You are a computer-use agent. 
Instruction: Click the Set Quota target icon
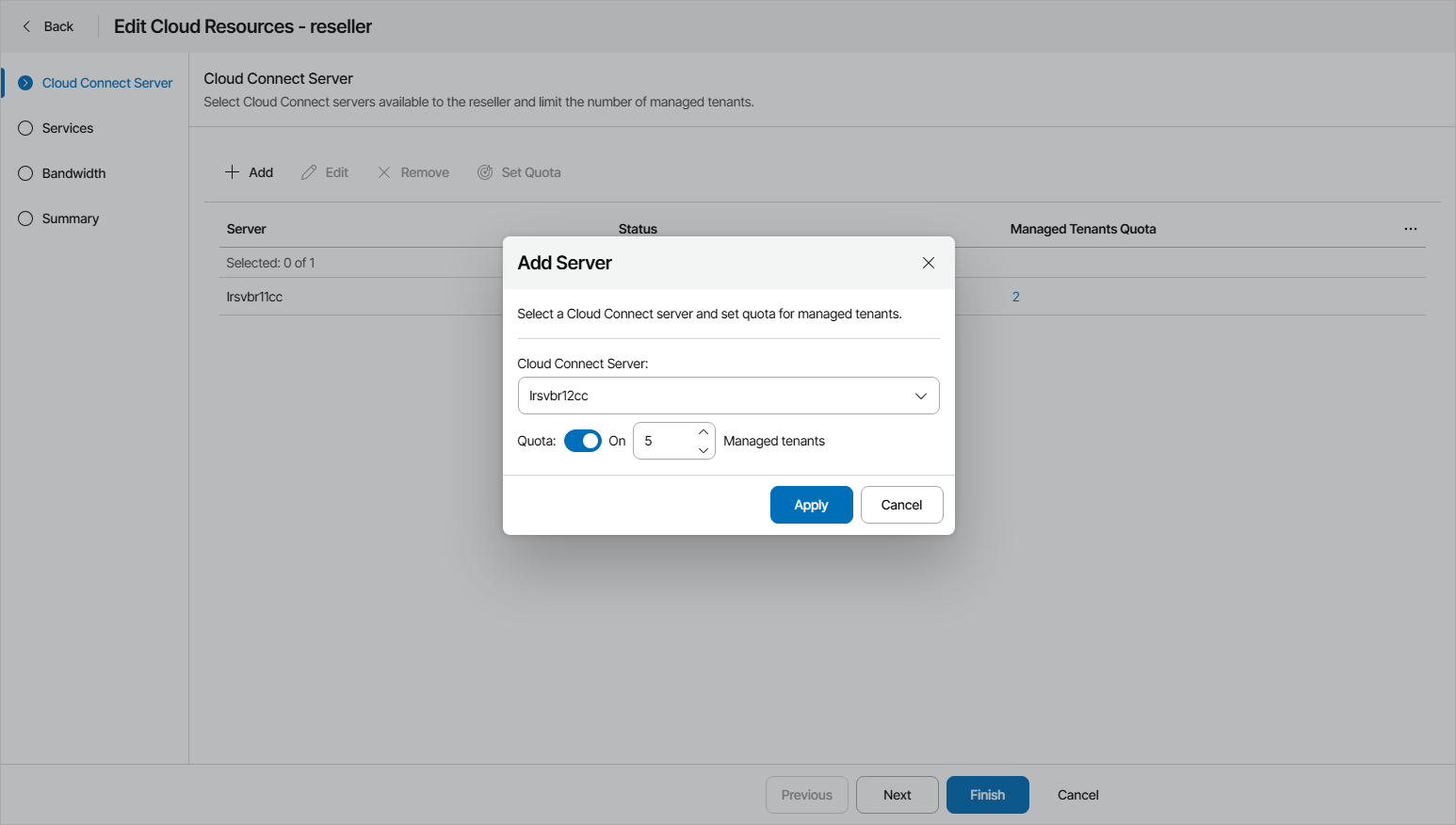point(485,172)
